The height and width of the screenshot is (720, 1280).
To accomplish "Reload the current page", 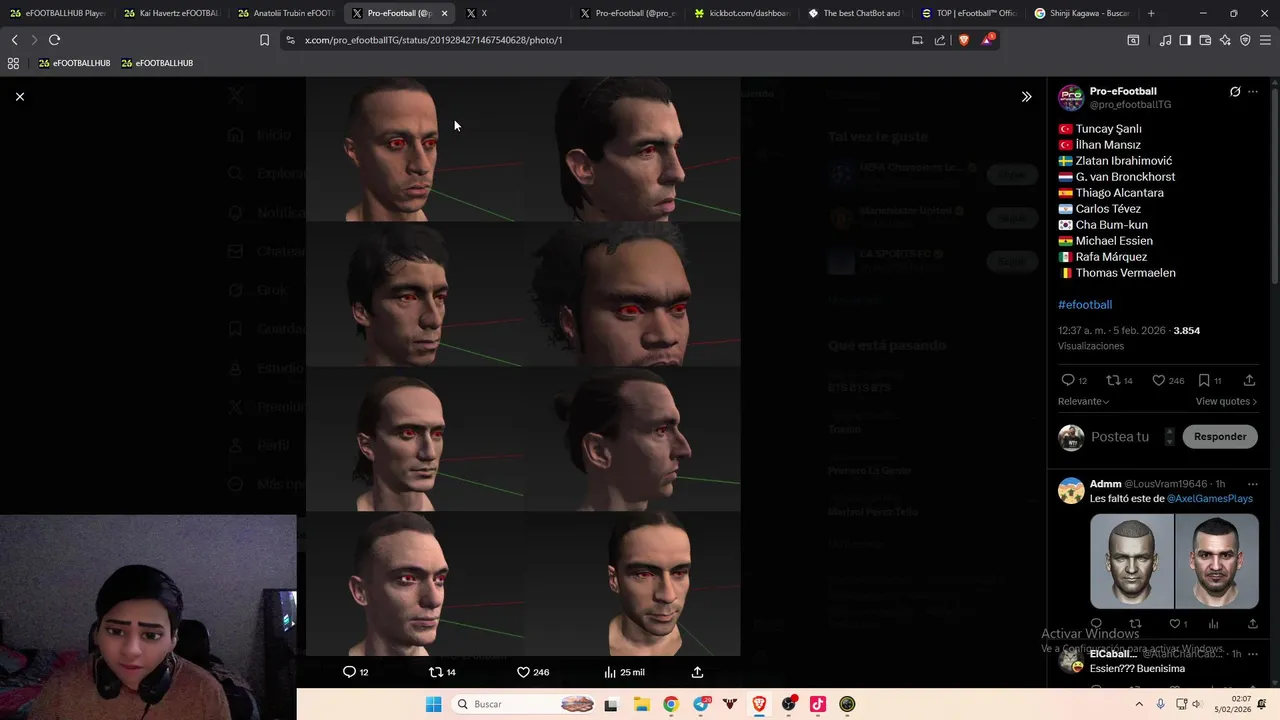I will click(x=54, y=40).
